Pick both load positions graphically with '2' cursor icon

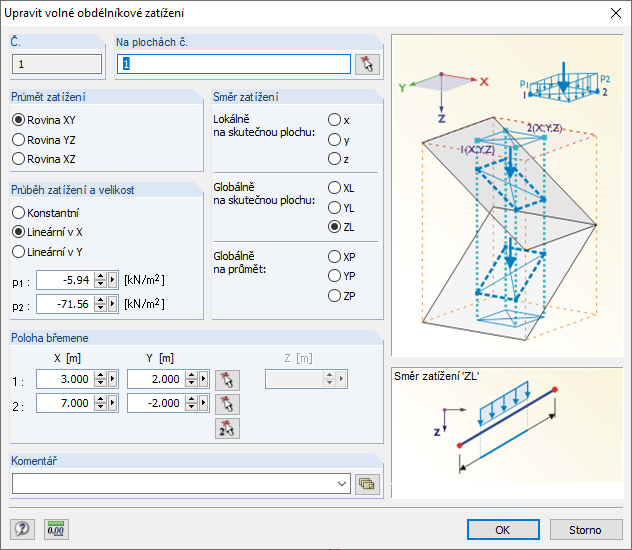pos(227,429)
